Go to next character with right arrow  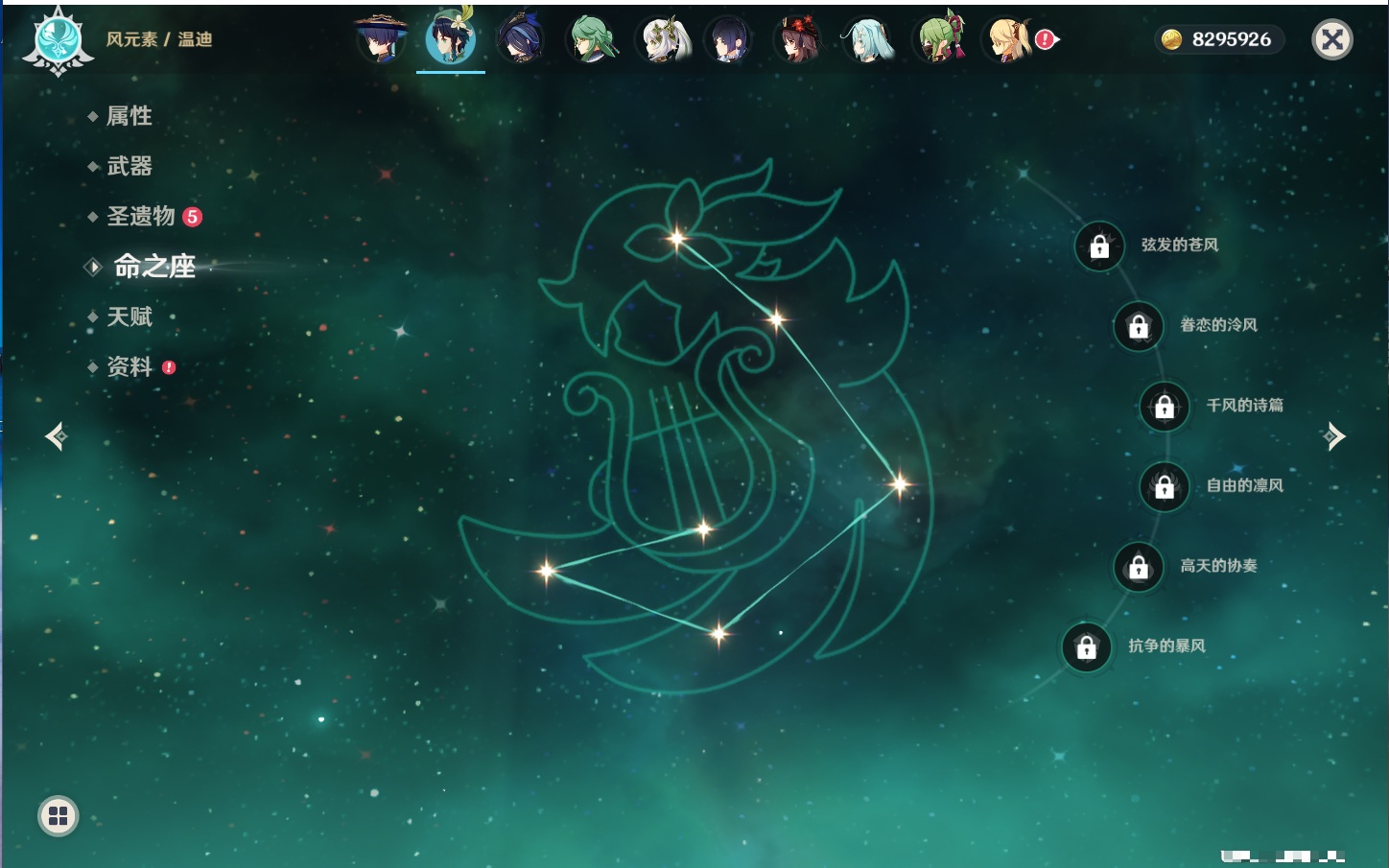click(1333, 436)
